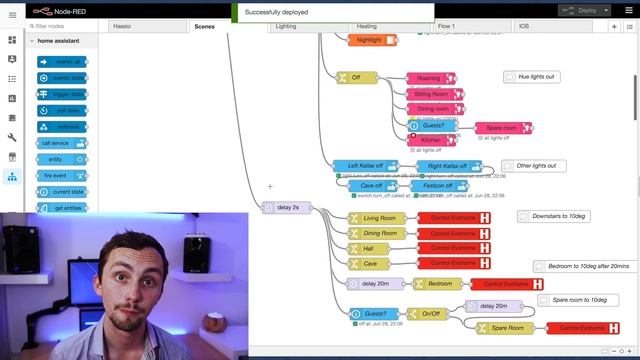Select the 'Cave off' service node

point(373,186)
